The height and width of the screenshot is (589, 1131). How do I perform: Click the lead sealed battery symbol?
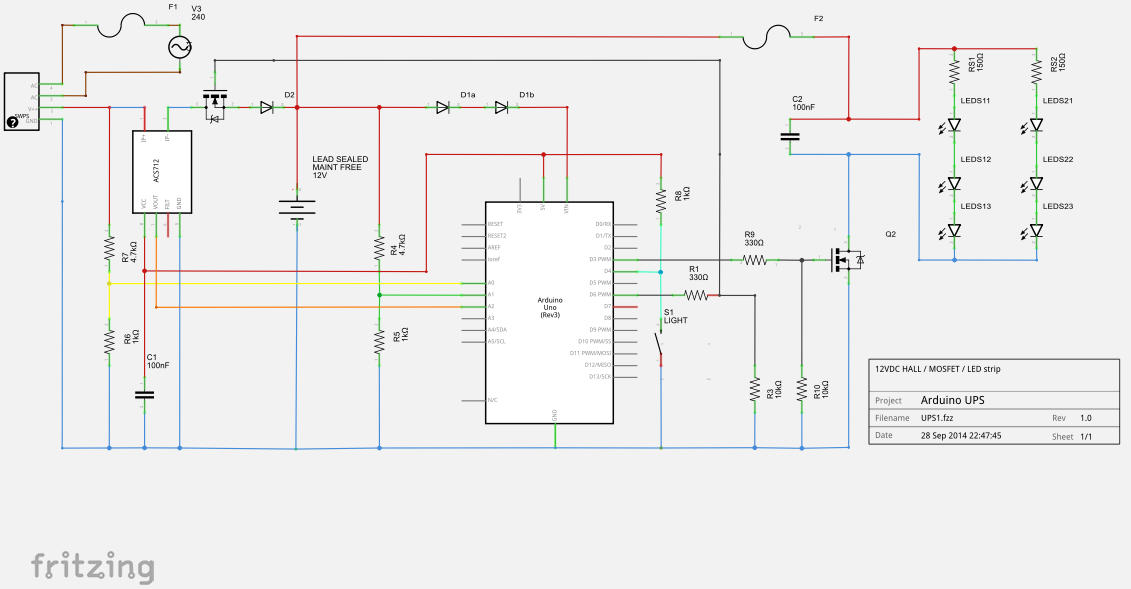click(x=296, y=208)
